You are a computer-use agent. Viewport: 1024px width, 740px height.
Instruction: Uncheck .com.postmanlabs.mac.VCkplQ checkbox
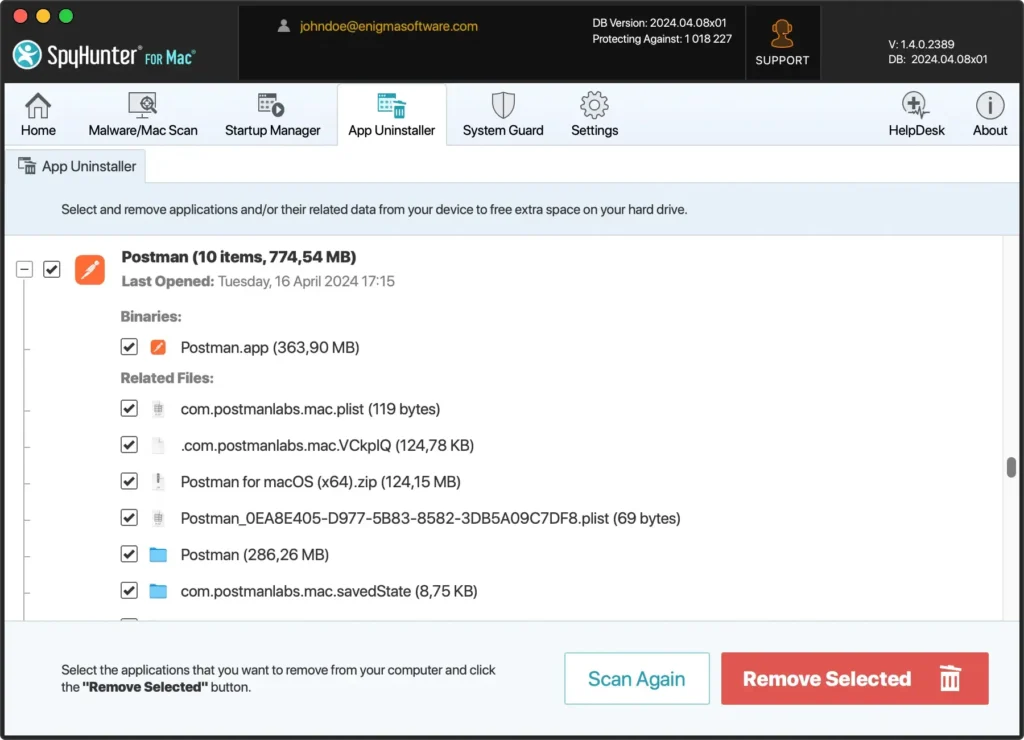pyautogui.click(x=129, y=445)
